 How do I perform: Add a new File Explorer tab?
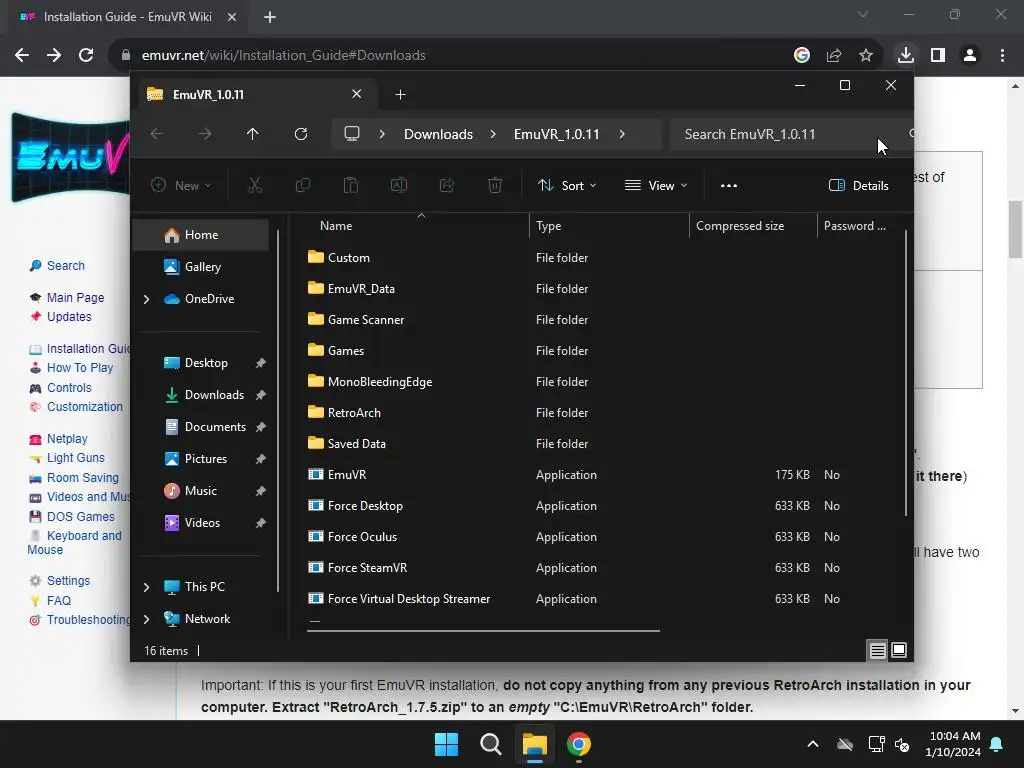[x=400, y=95]
